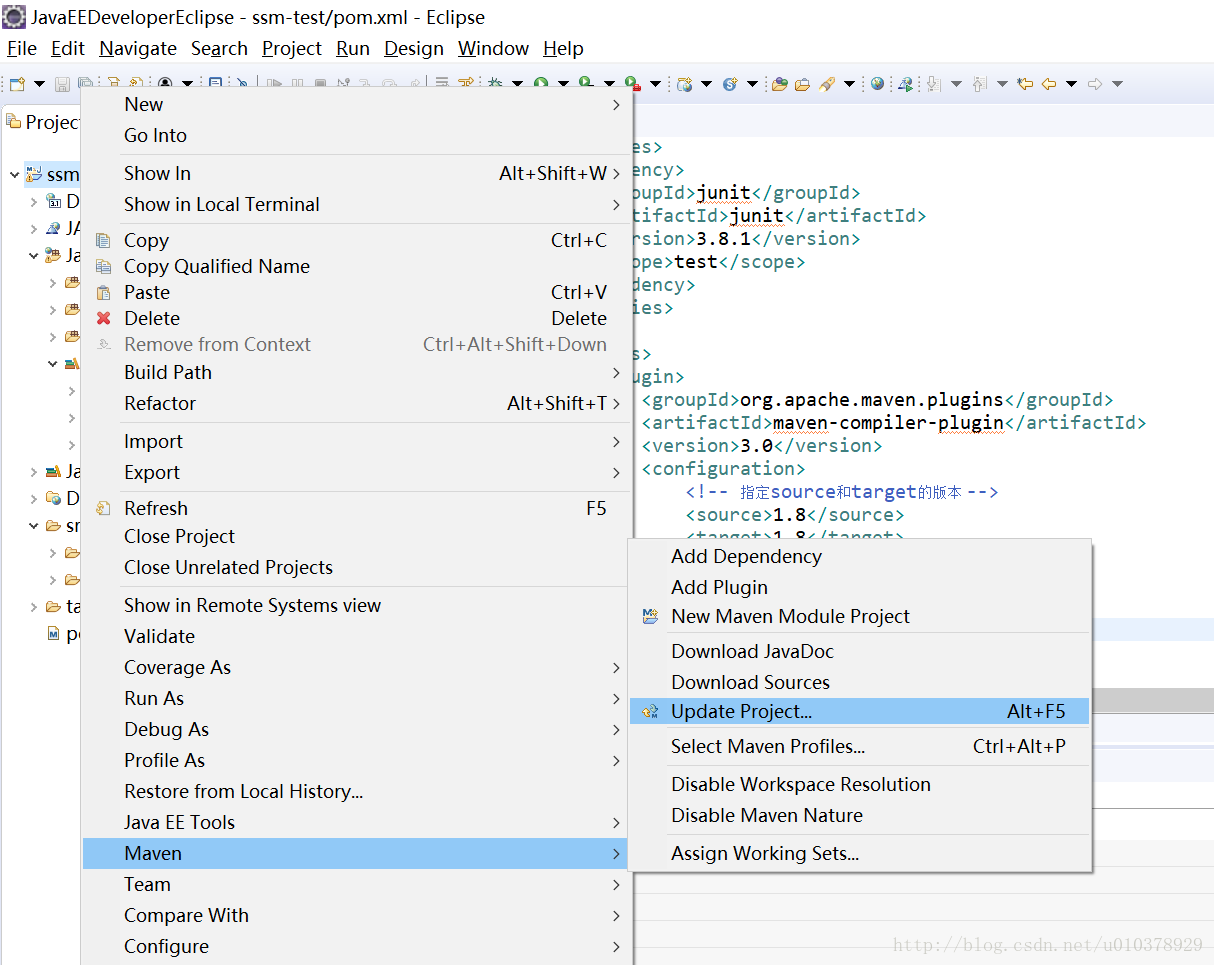Open the dropdown arrow beside Search icon

pyautogui.click(x=849, y=84)
